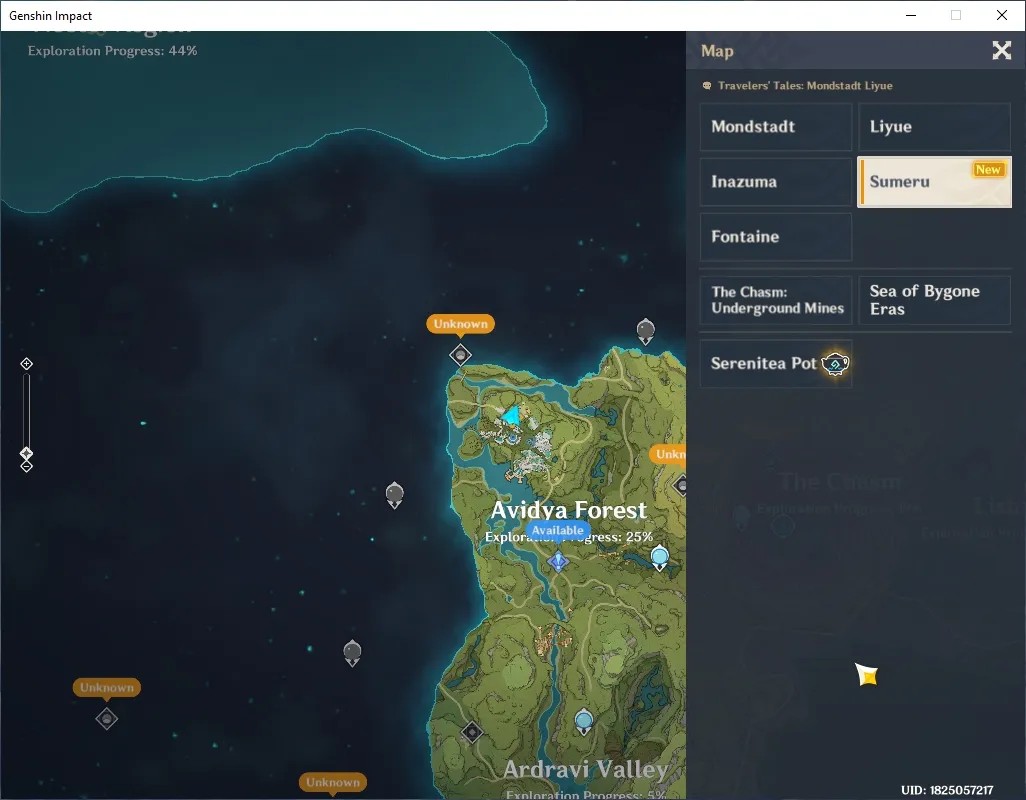This screenshot has width=1026, height=800.
Task: Click the cyan player location arrow
Action: (511, 415)
